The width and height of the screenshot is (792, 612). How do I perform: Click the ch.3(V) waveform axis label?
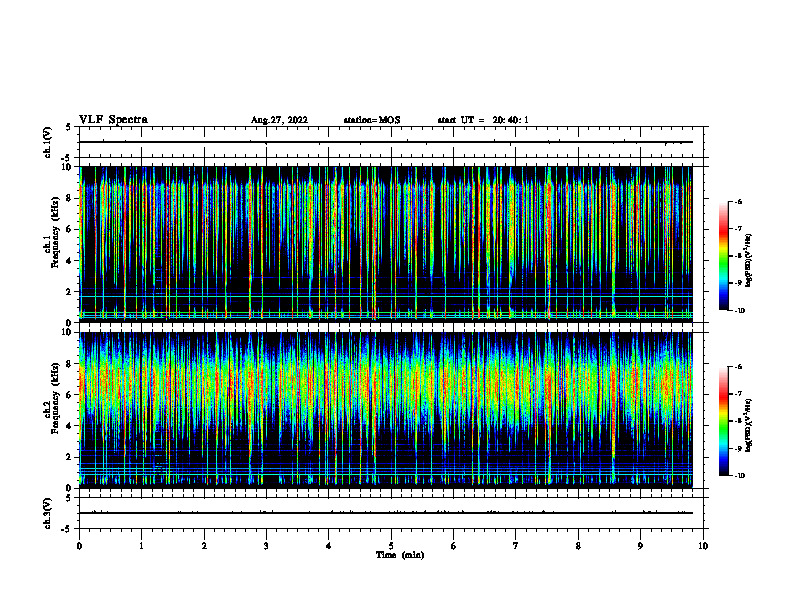pos(48,513)
